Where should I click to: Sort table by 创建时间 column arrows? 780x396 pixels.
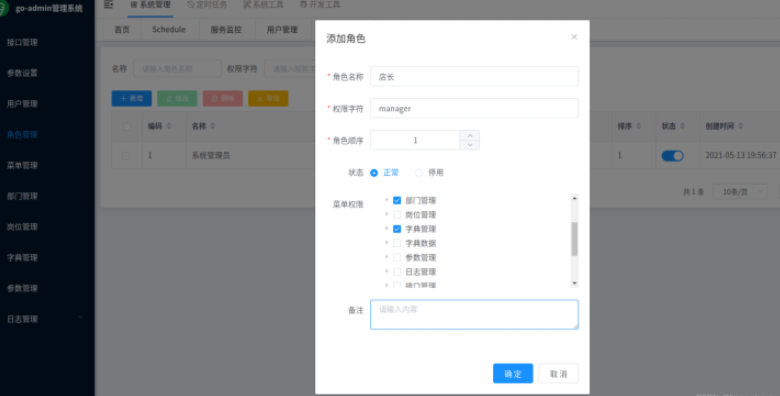coord(741,126)
